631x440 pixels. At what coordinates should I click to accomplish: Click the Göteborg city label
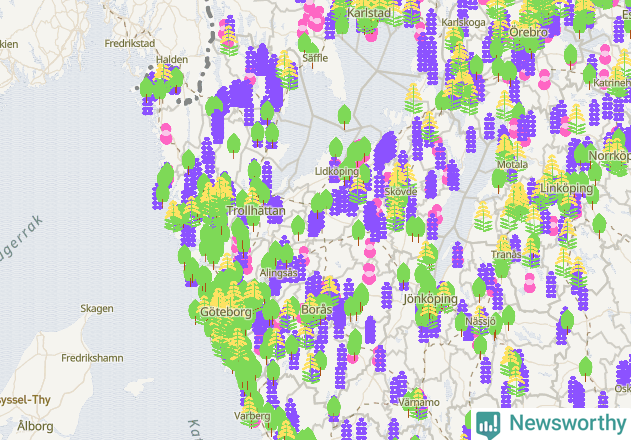[x=226, y=312]
